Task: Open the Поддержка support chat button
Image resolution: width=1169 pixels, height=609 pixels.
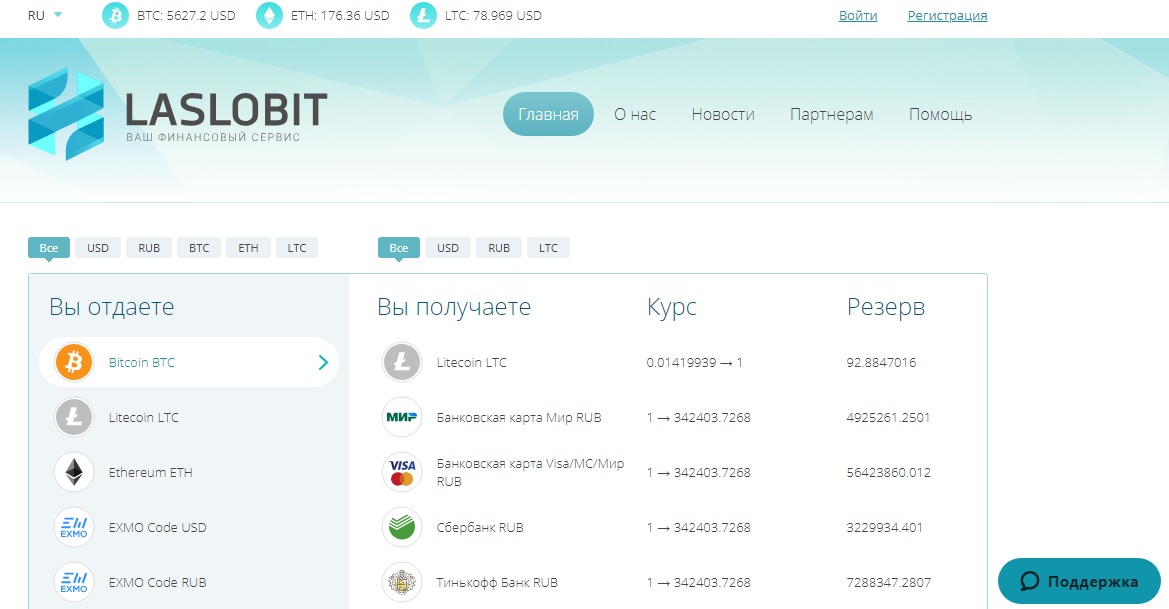Action: coord(1079,581)
